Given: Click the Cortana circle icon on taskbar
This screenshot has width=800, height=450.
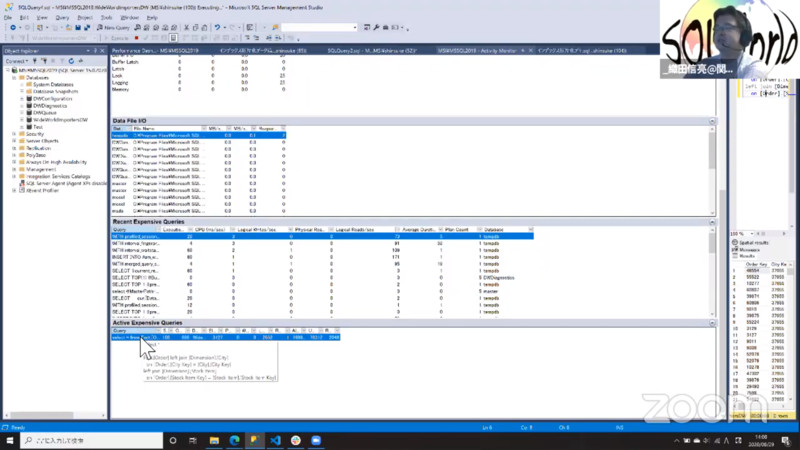Looking at the screenshot, I should coord(173,440).
